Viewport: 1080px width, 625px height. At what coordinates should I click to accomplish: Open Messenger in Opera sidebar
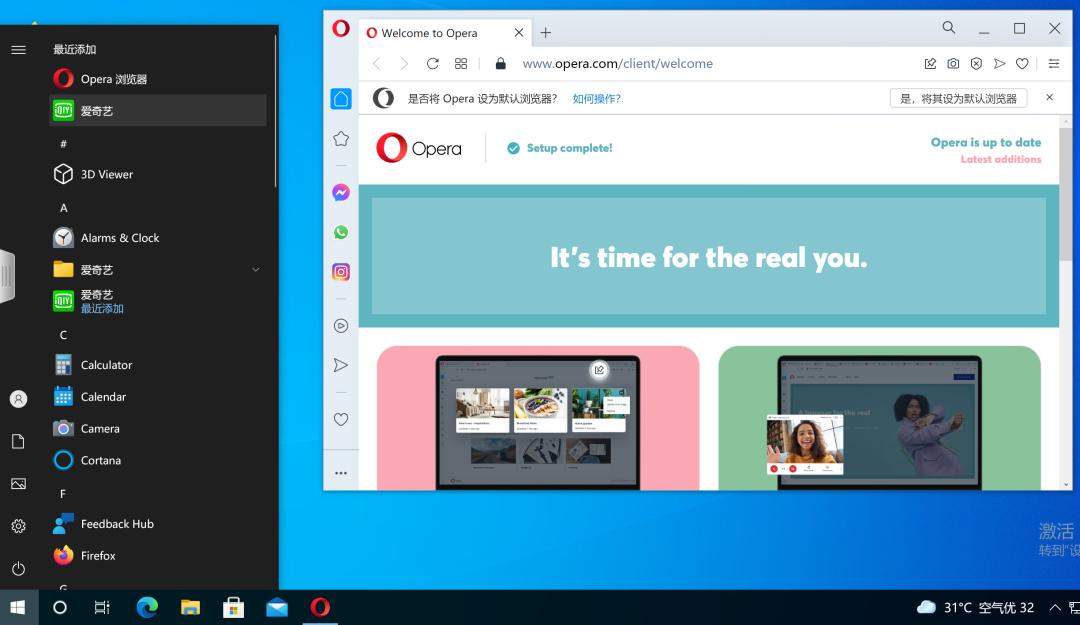341,192
